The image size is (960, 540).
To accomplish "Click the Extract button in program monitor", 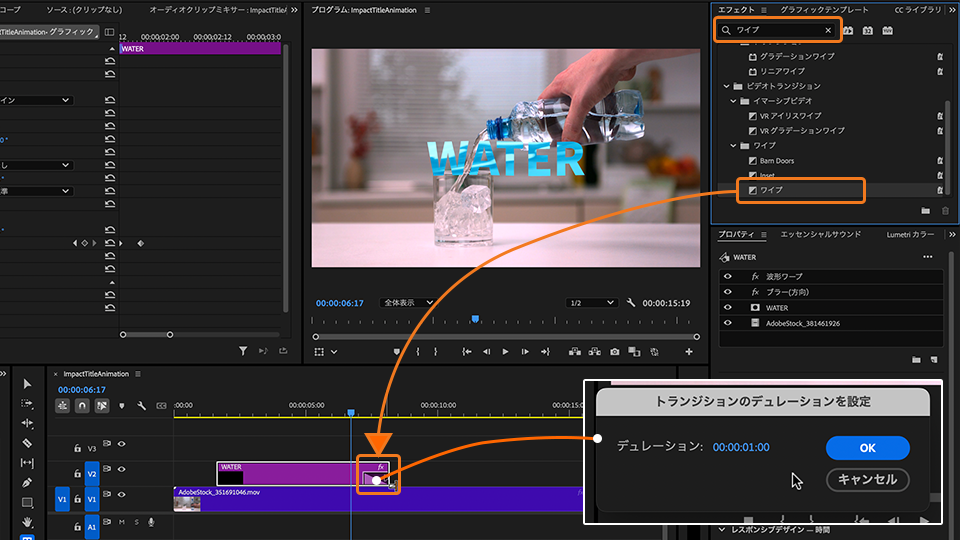I will (x=594, y=351).
